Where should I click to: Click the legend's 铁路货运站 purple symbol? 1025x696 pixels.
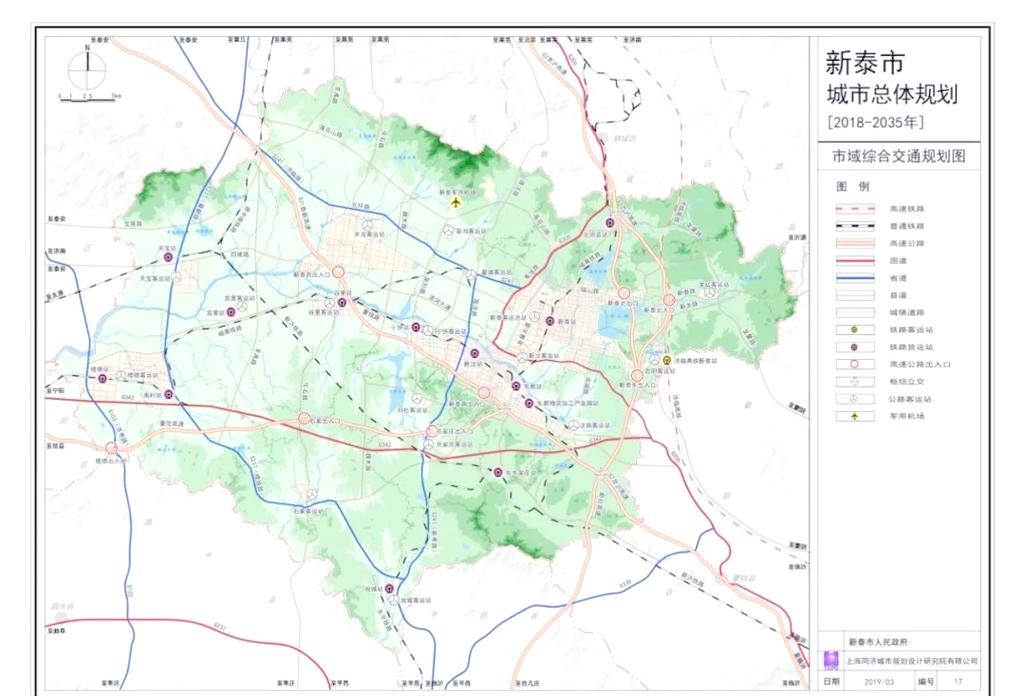(854, 347)
